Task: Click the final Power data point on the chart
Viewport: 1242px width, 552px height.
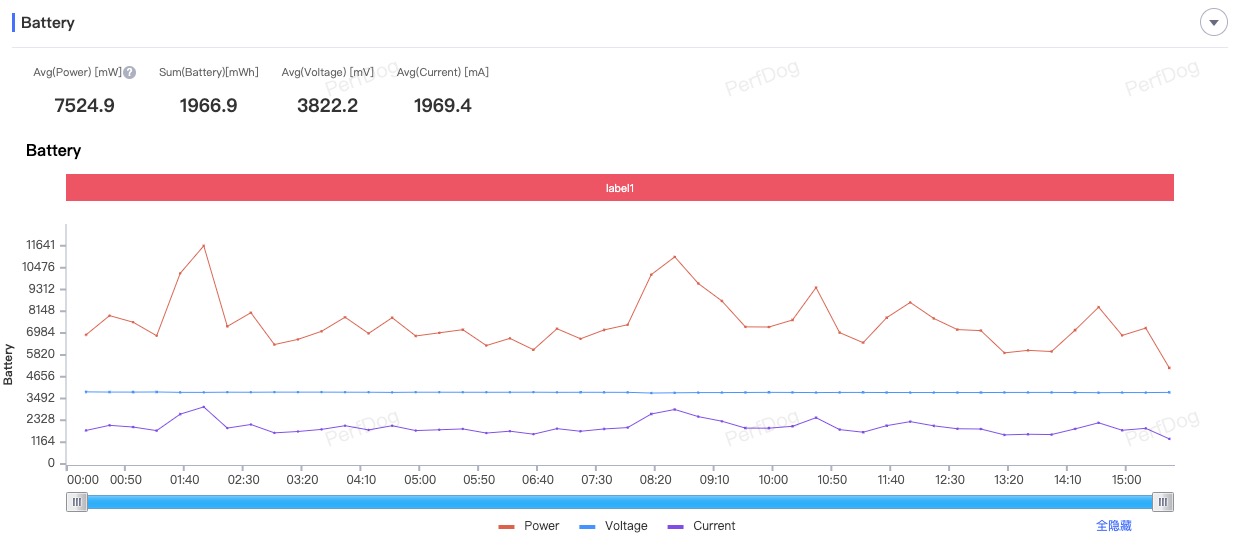Action: [x=1169, y=368]
